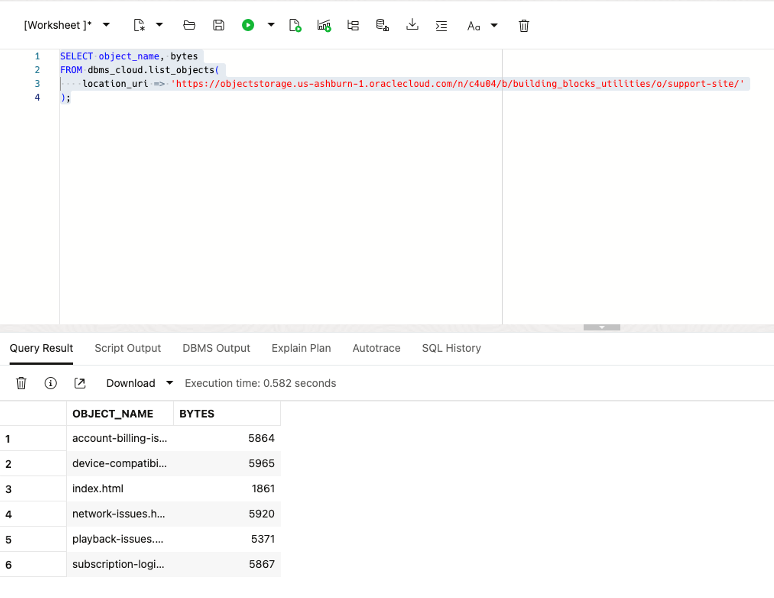Click the 5371 bytes value
The image size is (774, 598).
pyautogui.click(x=263, y=539)
